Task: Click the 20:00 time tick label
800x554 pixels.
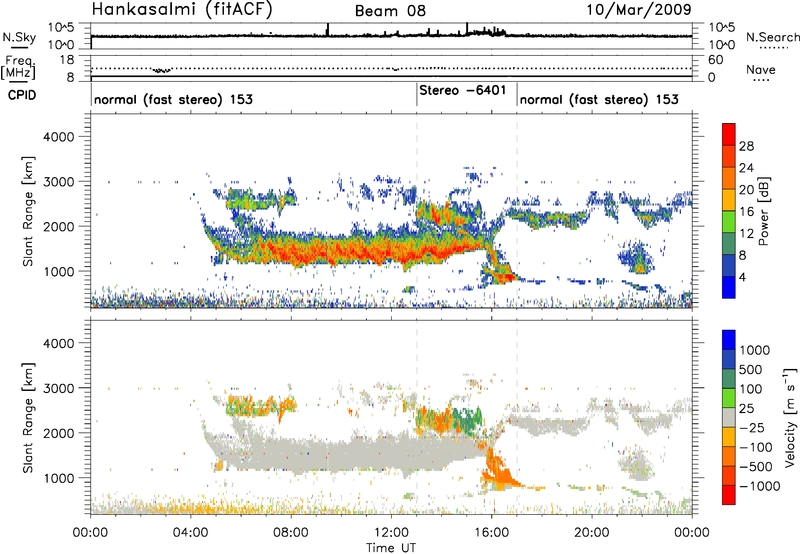Action: pyautogui.click(x=592, y=533)
